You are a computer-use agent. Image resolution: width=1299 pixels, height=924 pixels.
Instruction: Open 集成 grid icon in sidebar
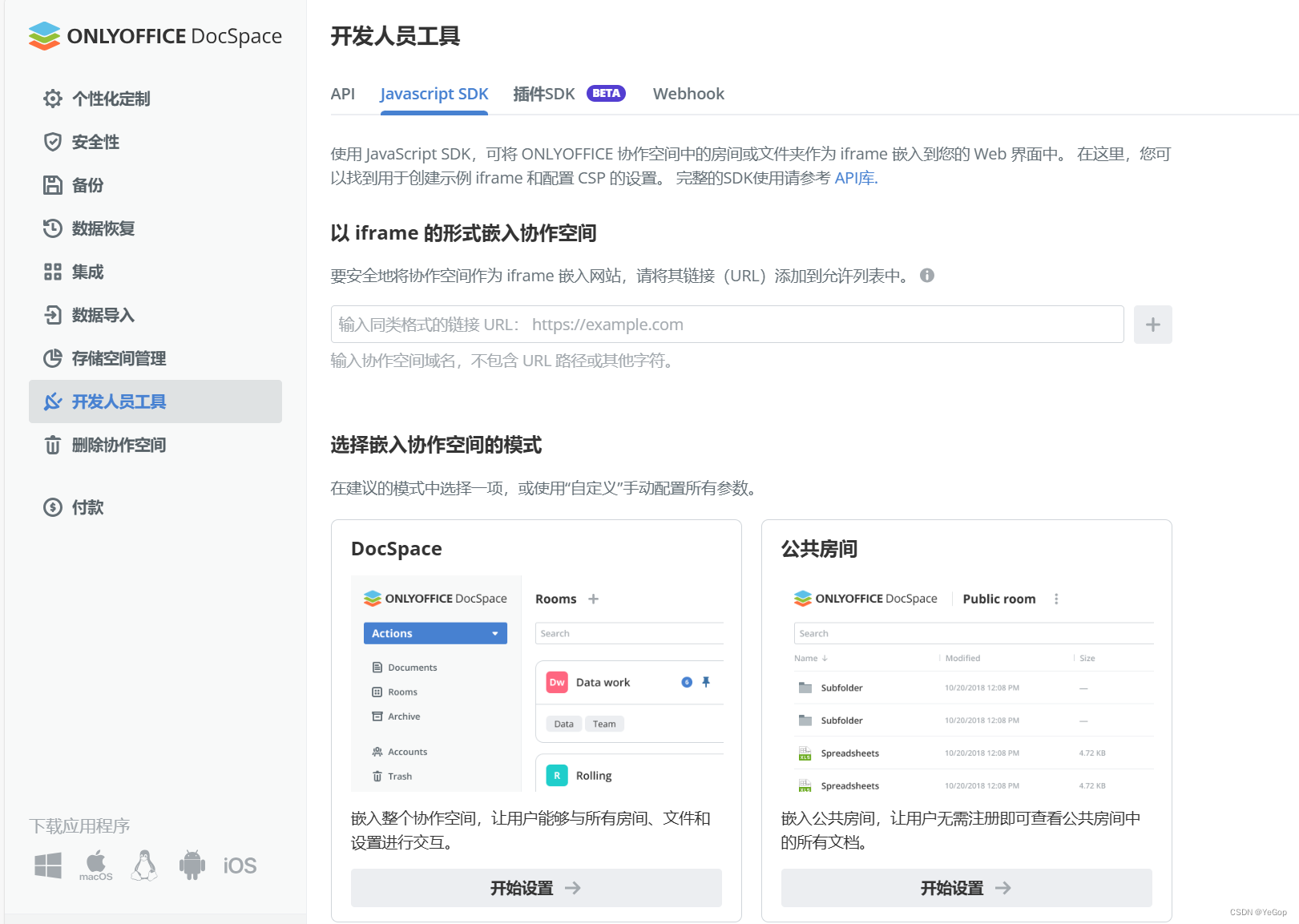(53, 272)
